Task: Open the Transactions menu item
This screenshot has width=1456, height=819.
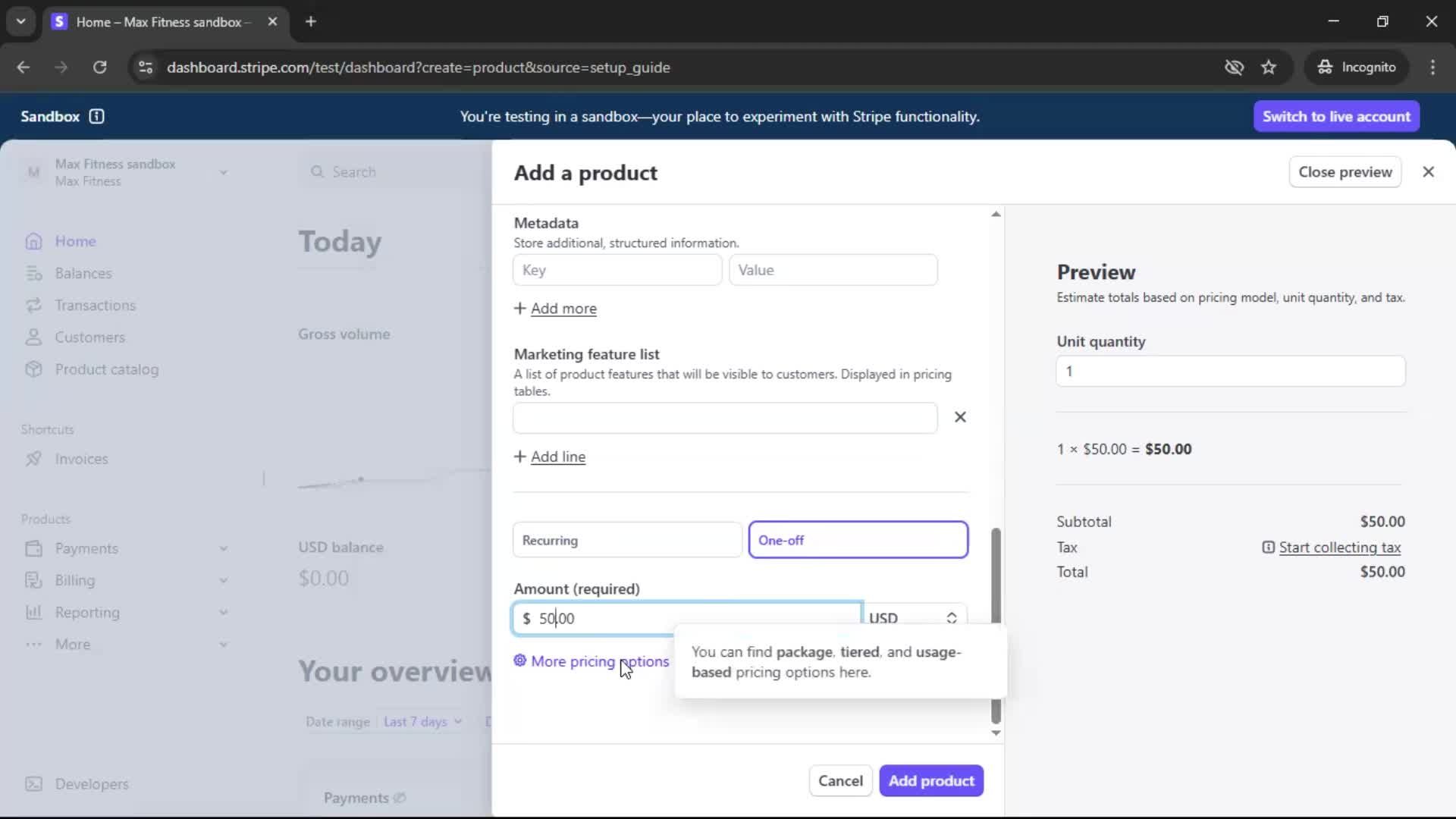Action: pyautogui.click(x=95, y=306)
